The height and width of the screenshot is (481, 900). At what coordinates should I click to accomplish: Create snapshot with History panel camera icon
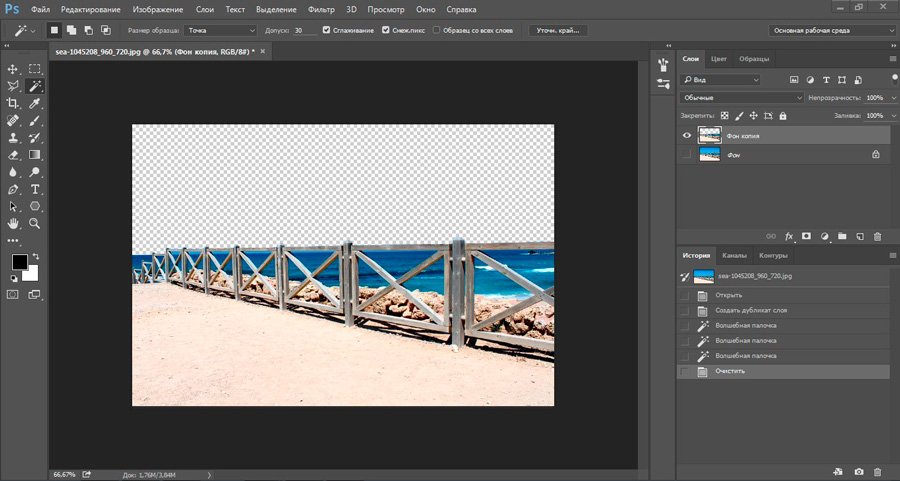[858, 471]
